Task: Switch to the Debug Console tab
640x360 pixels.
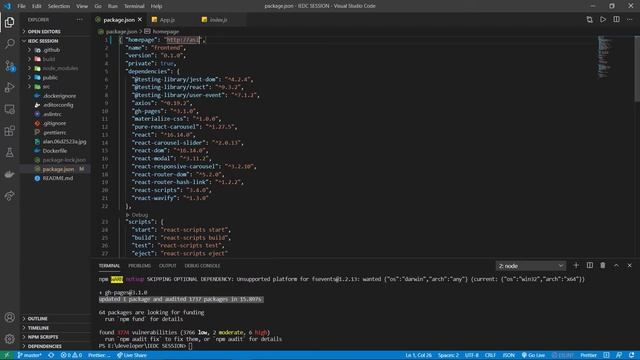Action: click(202, 266)
